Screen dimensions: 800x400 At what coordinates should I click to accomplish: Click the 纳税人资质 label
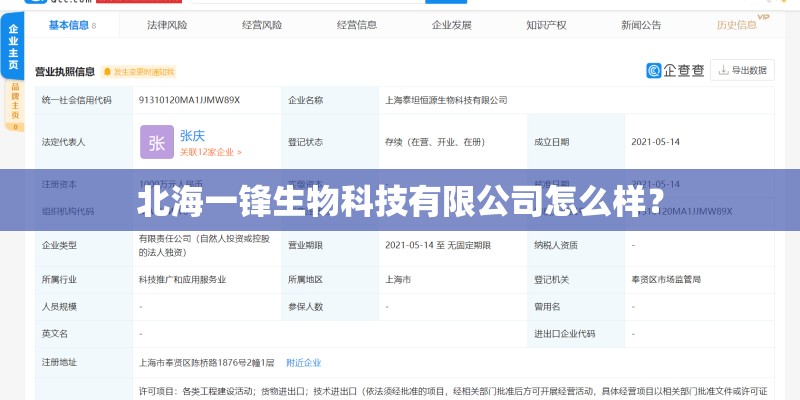click(x=556, y=245)
